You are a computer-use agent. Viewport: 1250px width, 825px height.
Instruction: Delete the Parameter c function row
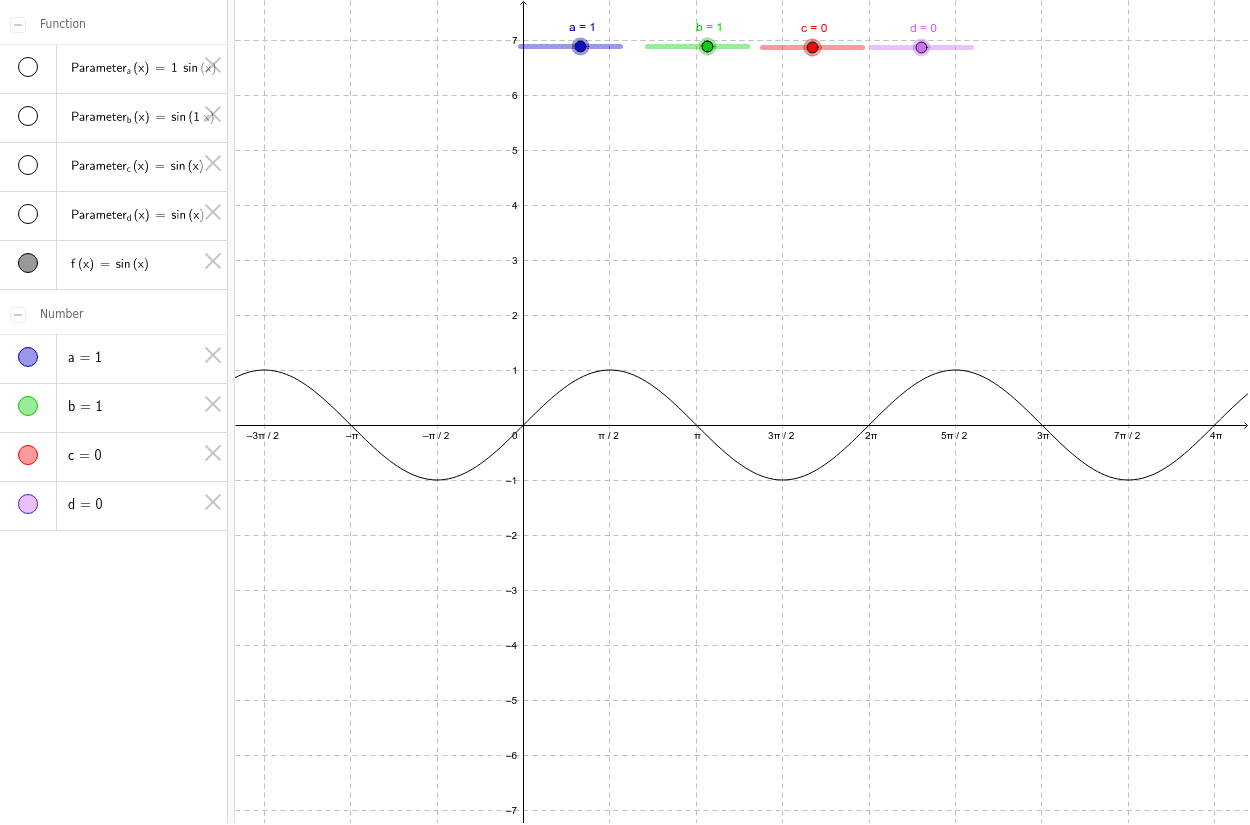click(213, 163)
